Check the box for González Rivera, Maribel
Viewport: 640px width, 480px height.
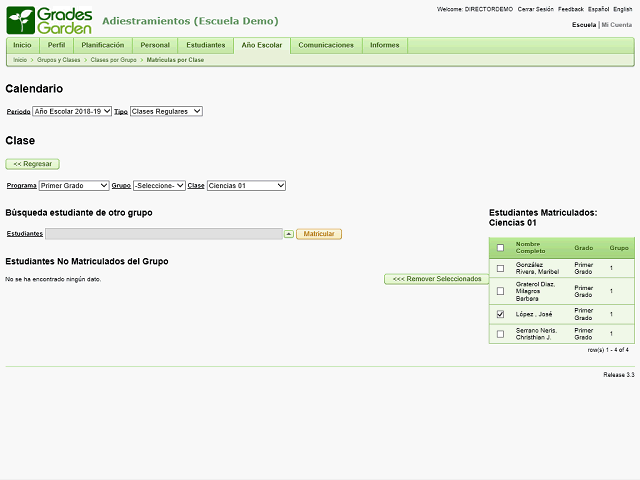(x=500, y=268)
